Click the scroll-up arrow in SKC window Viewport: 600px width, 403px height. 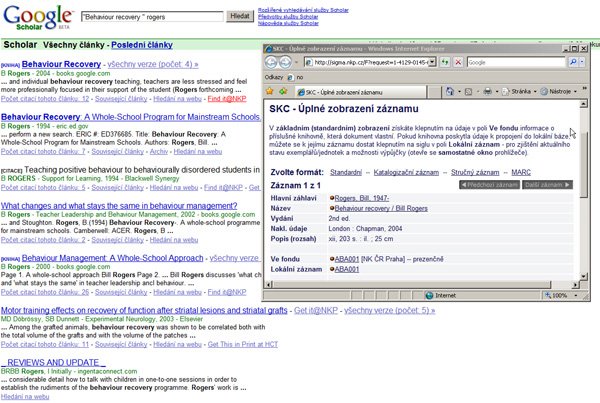583,104
